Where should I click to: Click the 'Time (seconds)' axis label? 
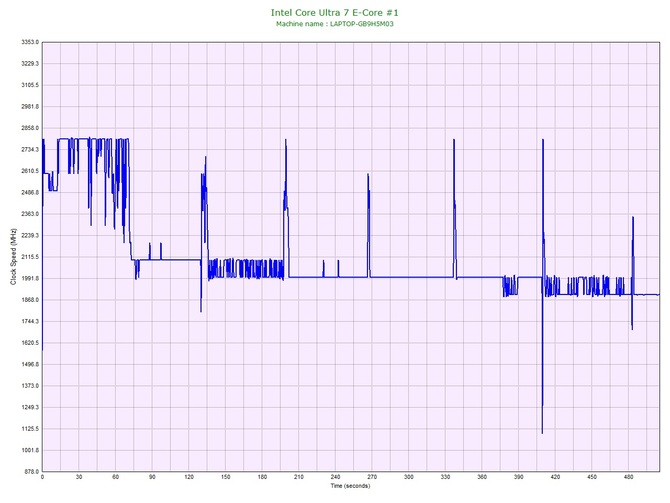pyautogui.click(x=350, y=486)
